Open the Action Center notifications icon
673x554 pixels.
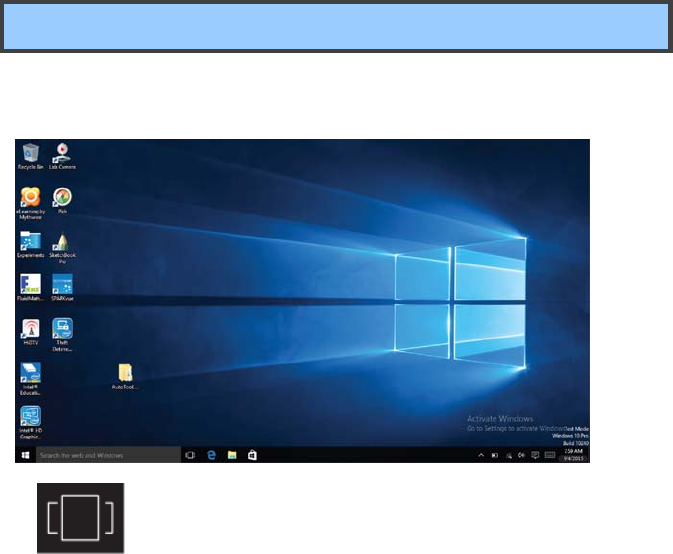(x=535, y=455)
